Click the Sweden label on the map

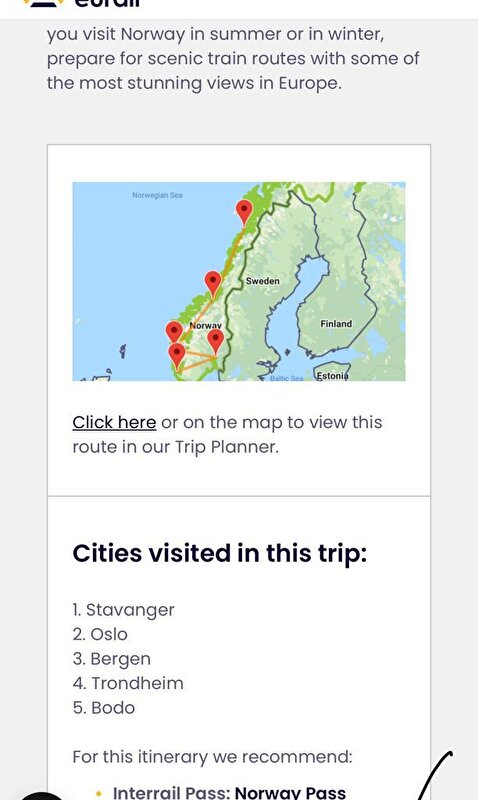[263, 281]
